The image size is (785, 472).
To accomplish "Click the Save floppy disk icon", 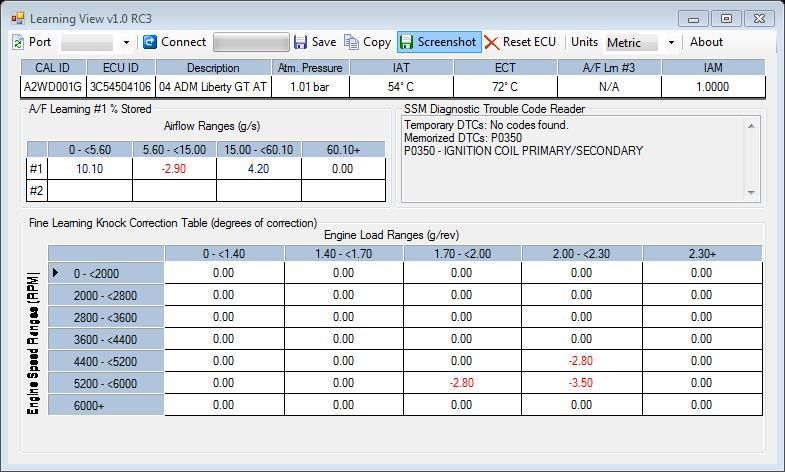I will (300, 42).
